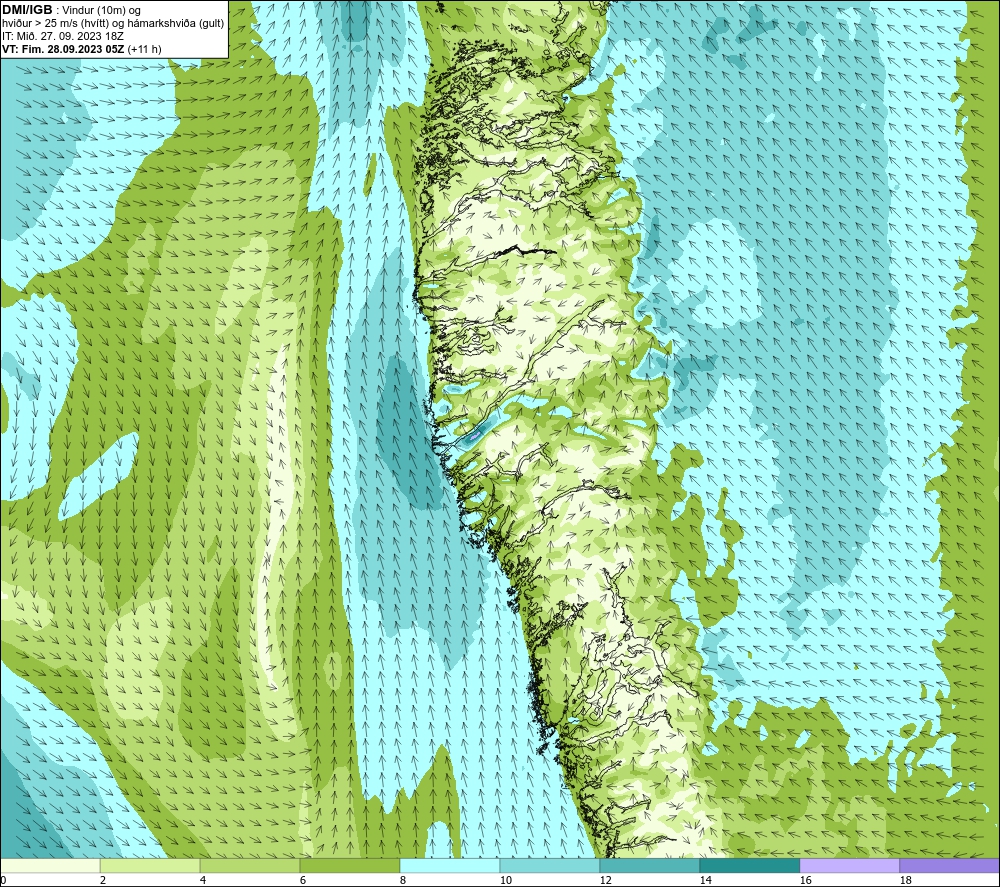This screenshot has height=887, width=1000.
Task: Click the 'Vindur (10m) og' heading text
Action: (101, 11)
